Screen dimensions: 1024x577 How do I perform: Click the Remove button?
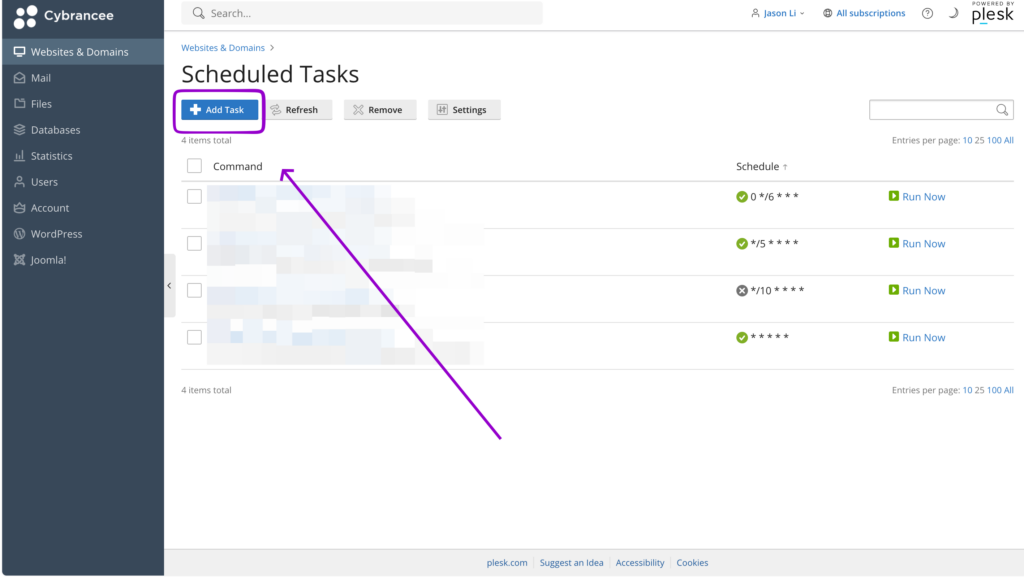[380, 110]
